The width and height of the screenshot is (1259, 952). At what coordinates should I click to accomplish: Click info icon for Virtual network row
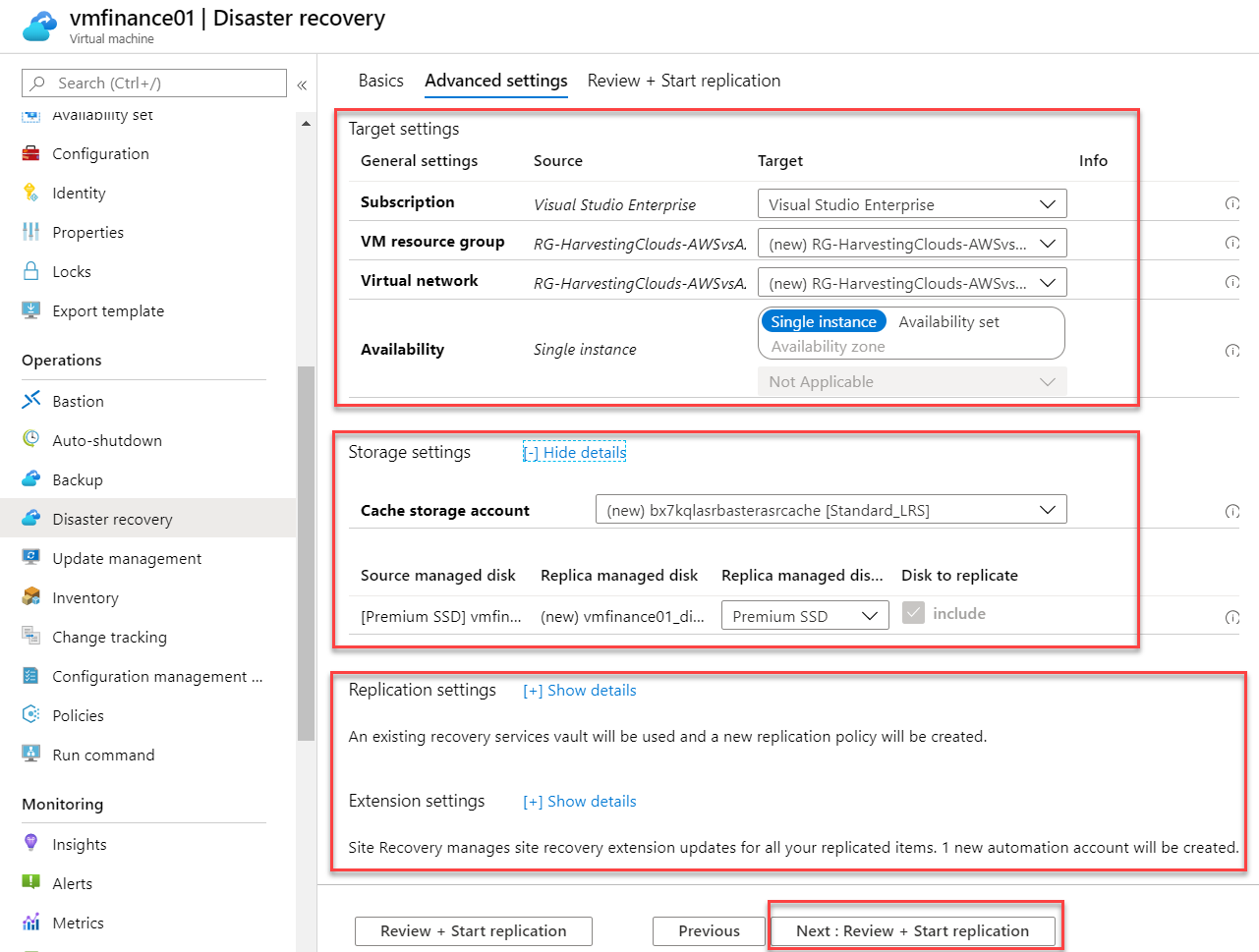click(1232, 283)
